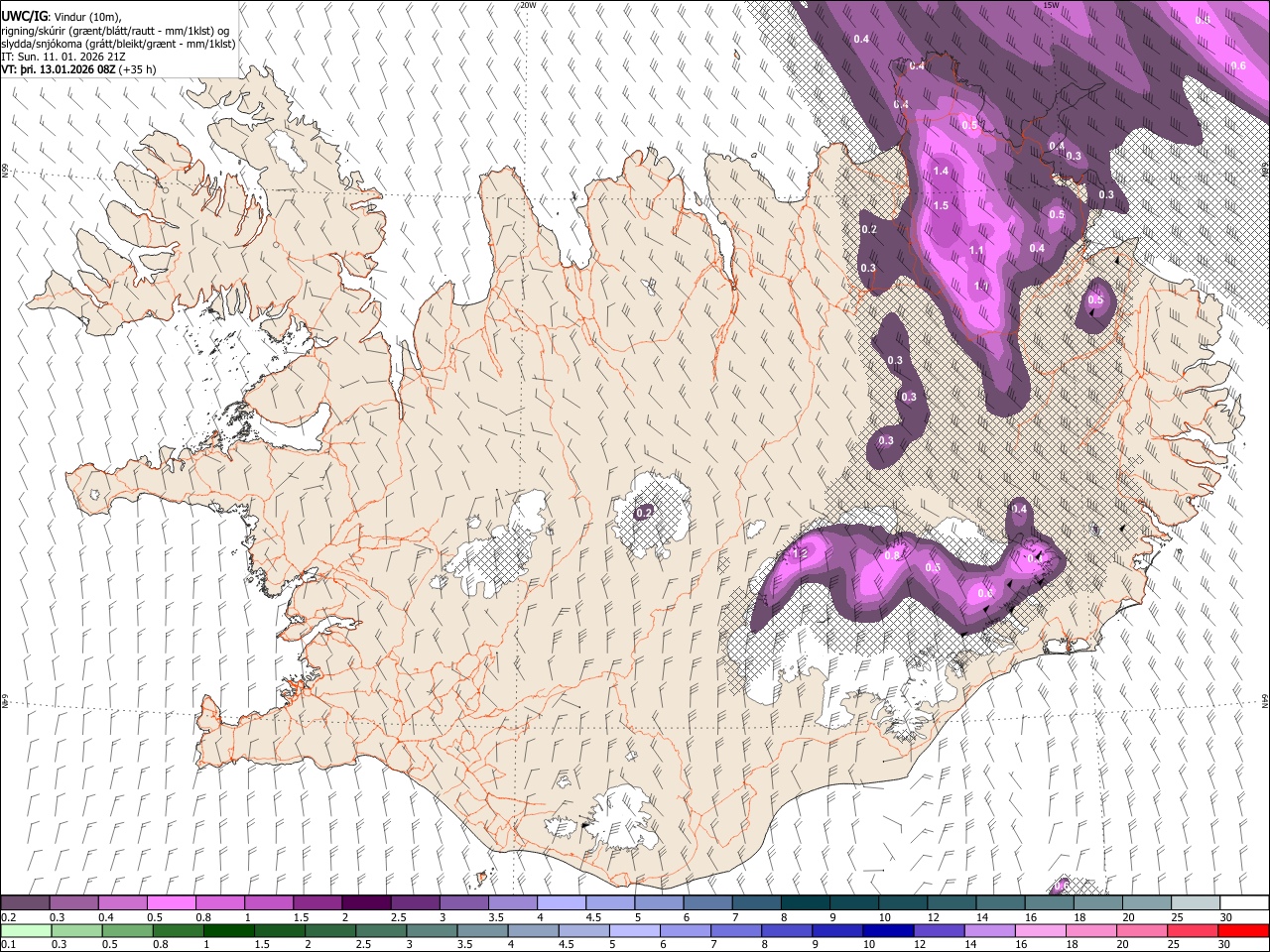This screenshot has height=952, width=1270.
Task: Click the darkest purple swatch at 2 in the upper legend
Action: pos(366,902)
